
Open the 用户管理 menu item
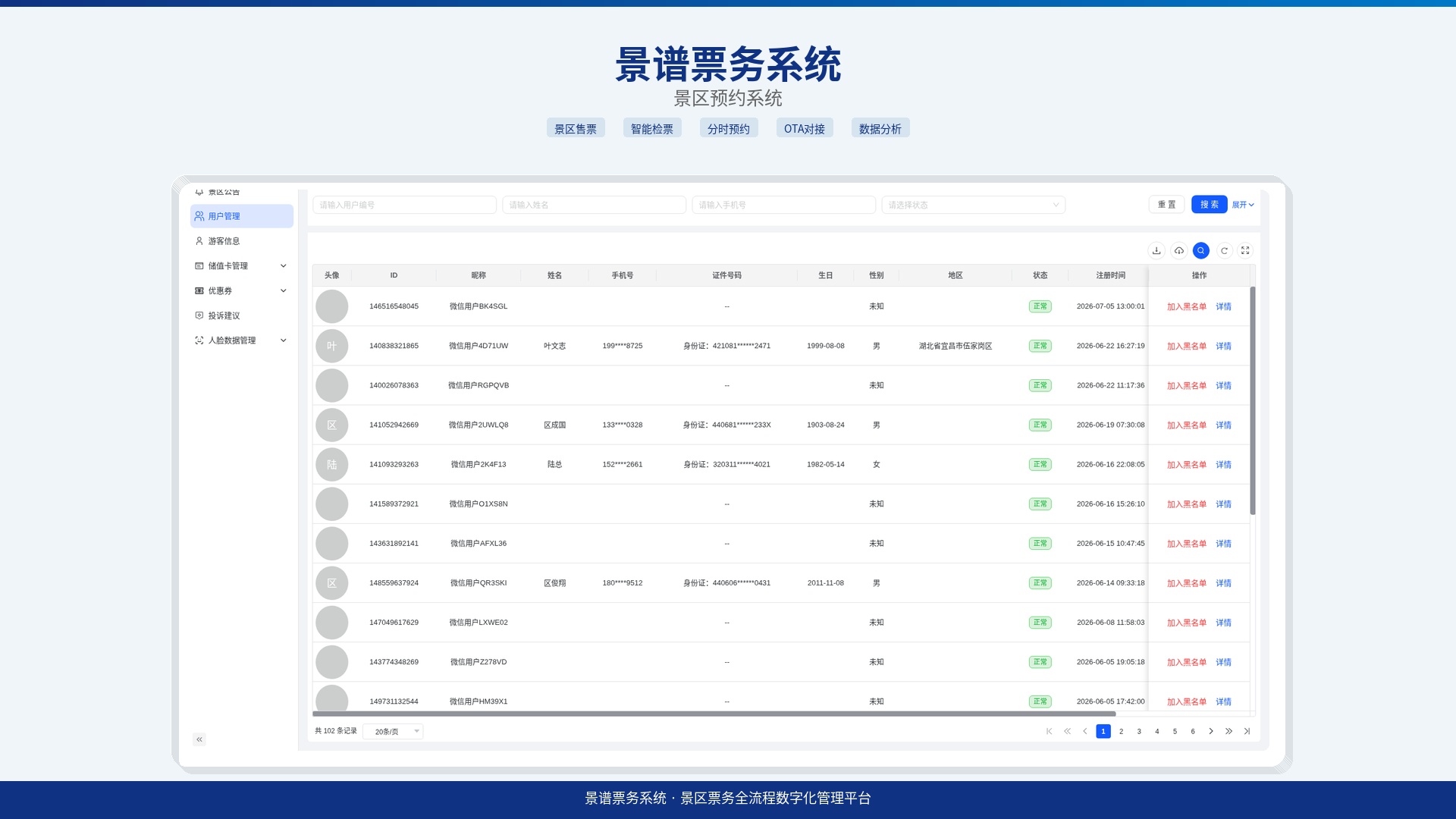pos(242,216)
